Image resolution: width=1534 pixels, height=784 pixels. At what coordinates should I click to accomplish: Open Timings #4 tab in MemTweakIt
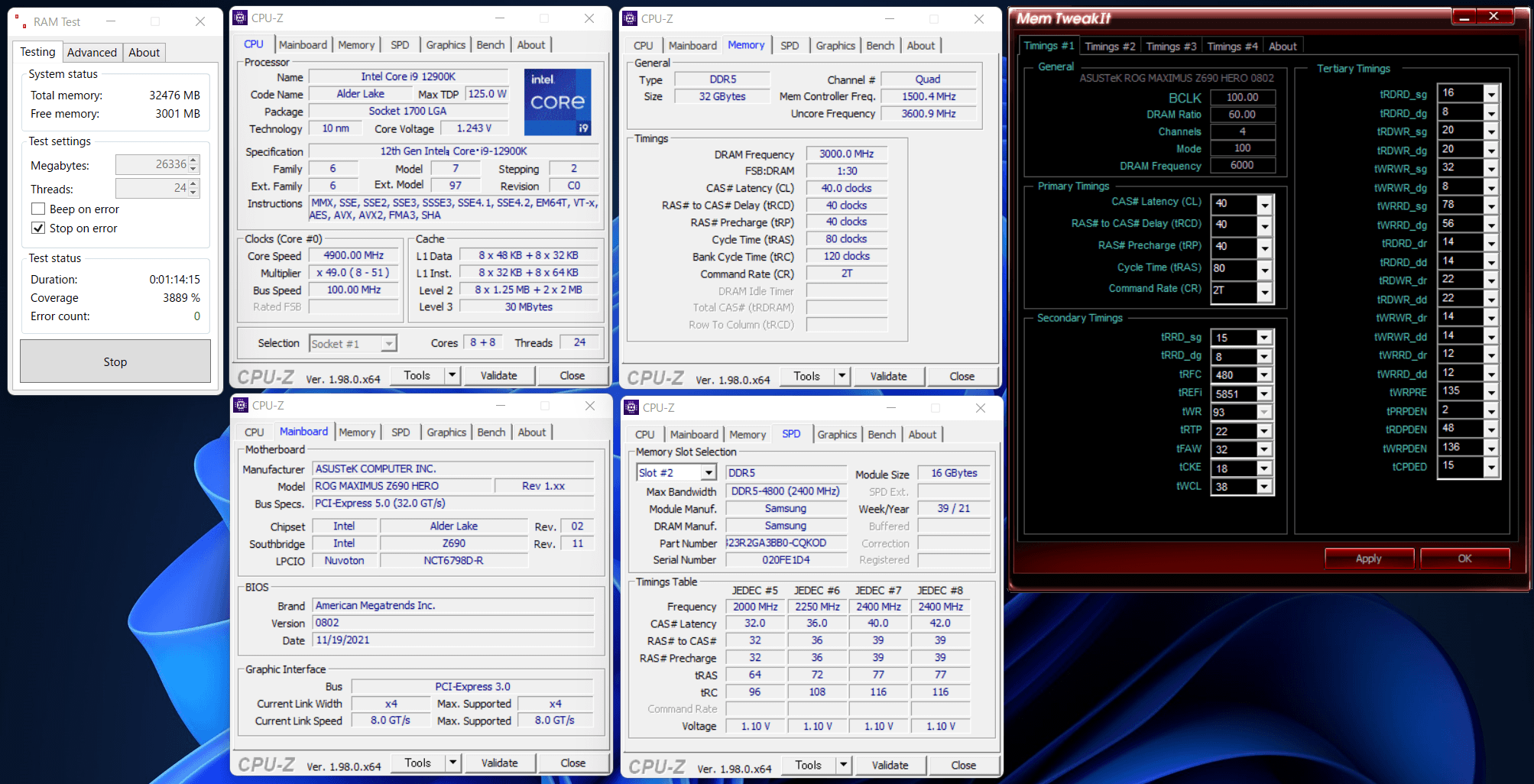(1232, 47)
